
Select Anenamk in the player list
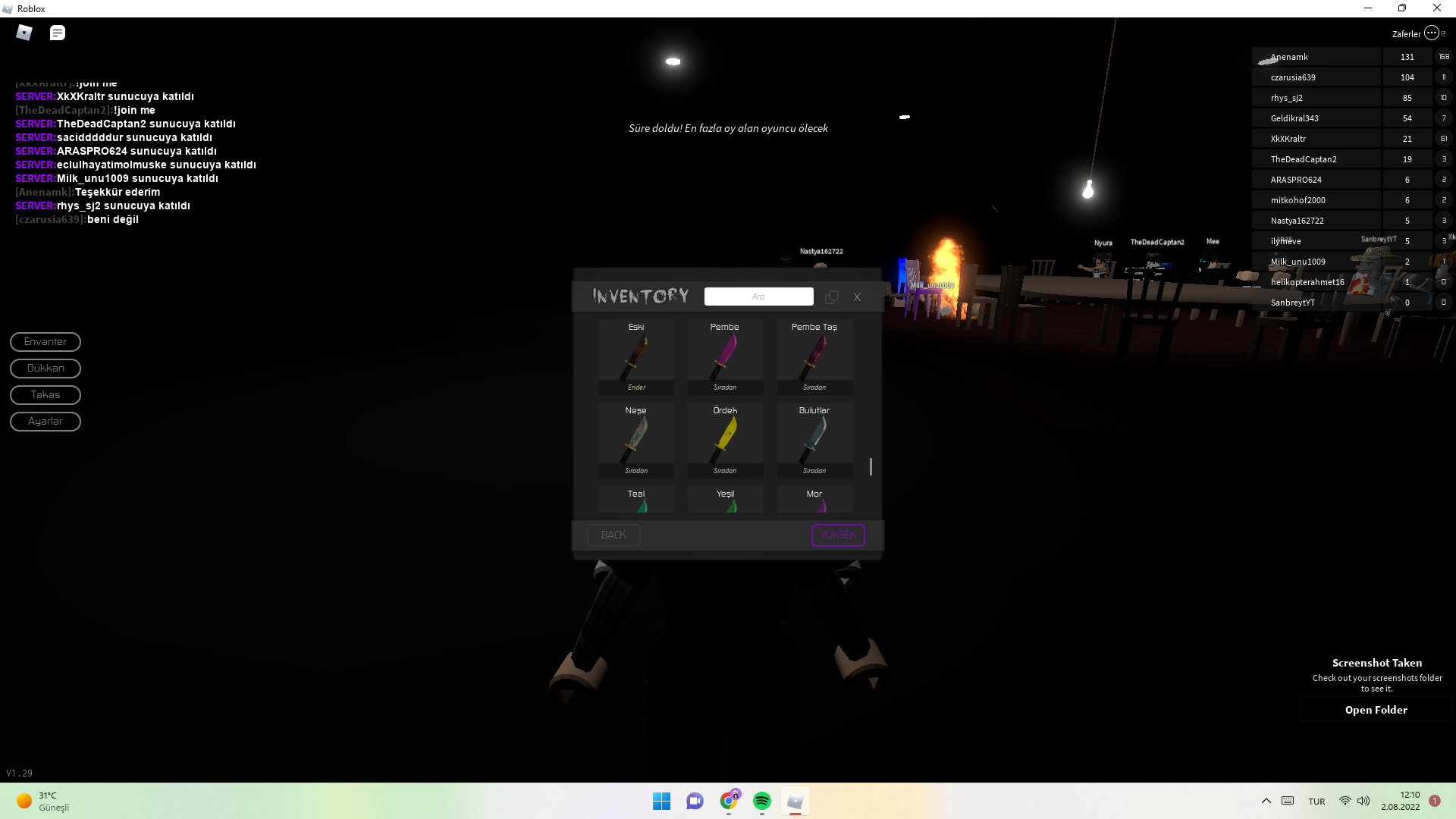[1316, 57]
